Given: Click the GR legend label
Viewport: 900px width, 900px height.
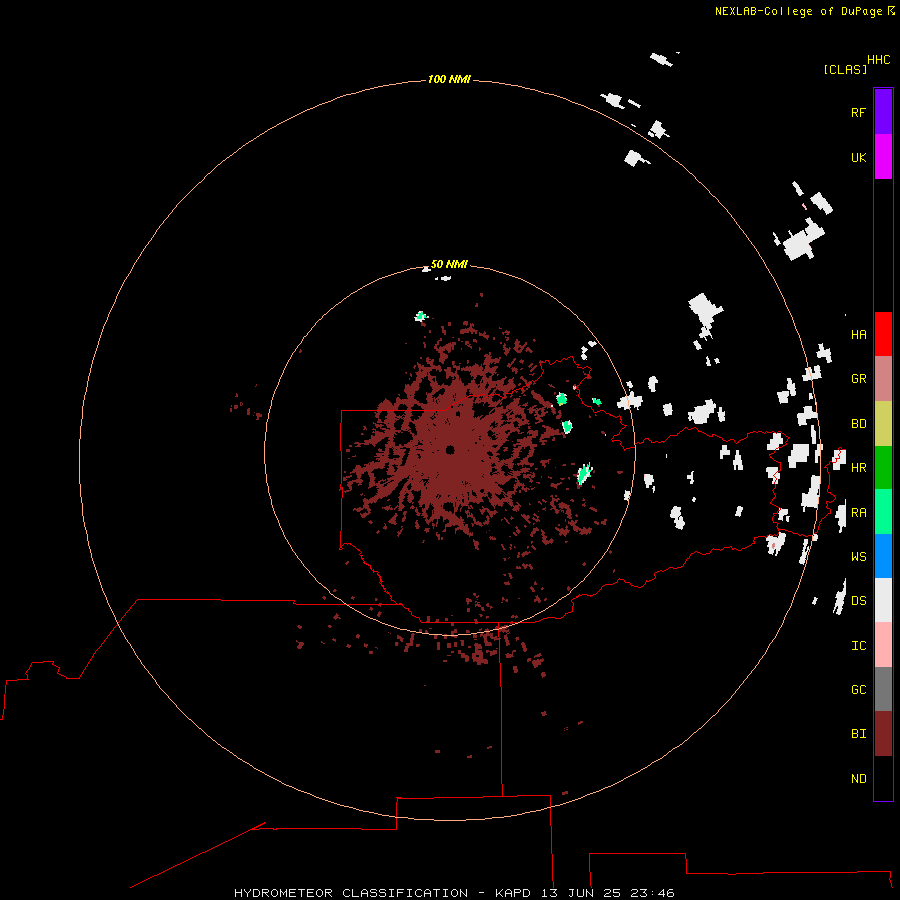Looking at the screenshot, I should click(858, 379).
